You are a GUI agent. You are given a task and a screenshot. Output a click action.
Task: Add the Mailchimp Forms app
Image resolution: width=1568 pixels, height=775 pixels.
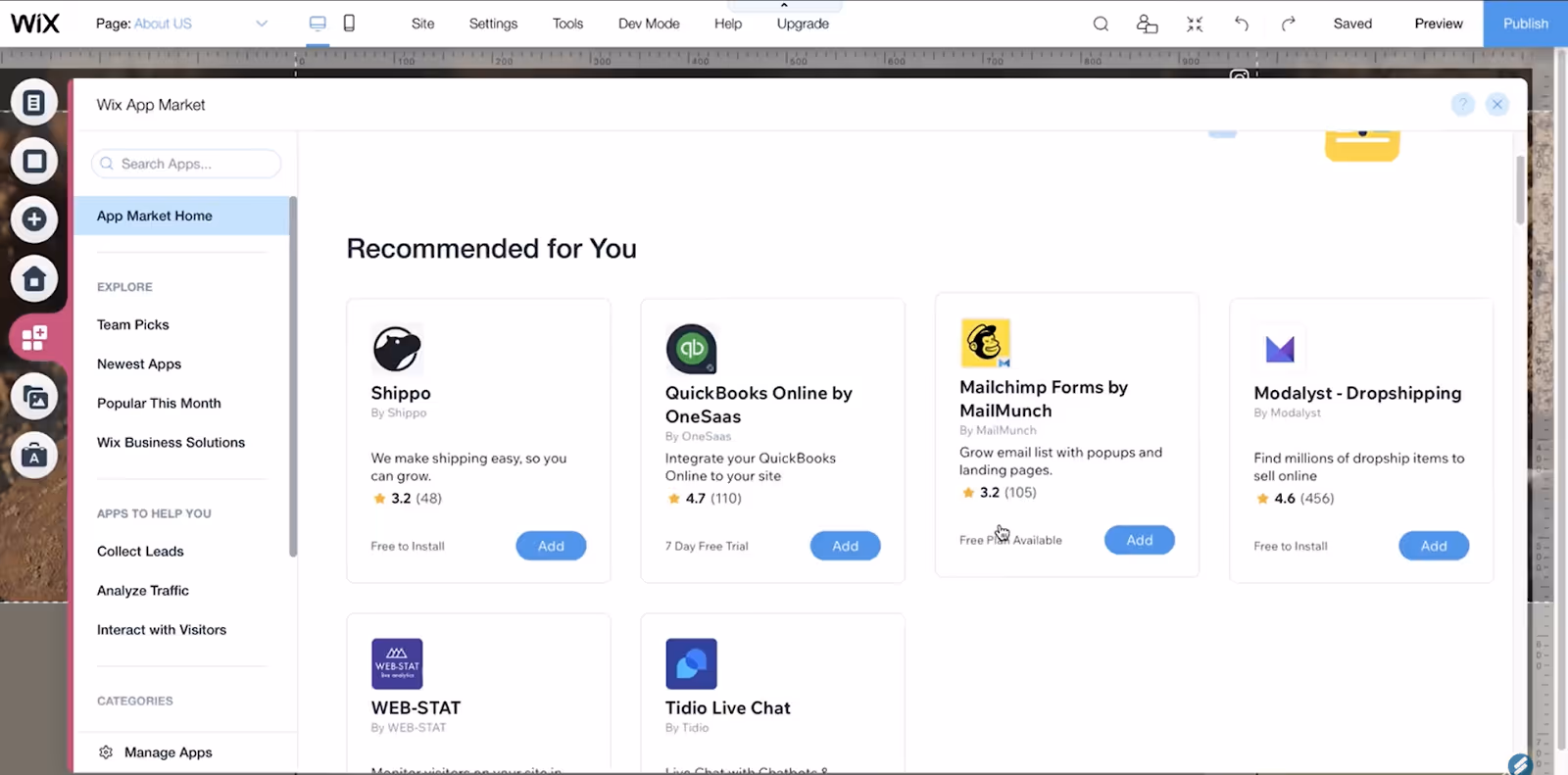click(1139, 540)
